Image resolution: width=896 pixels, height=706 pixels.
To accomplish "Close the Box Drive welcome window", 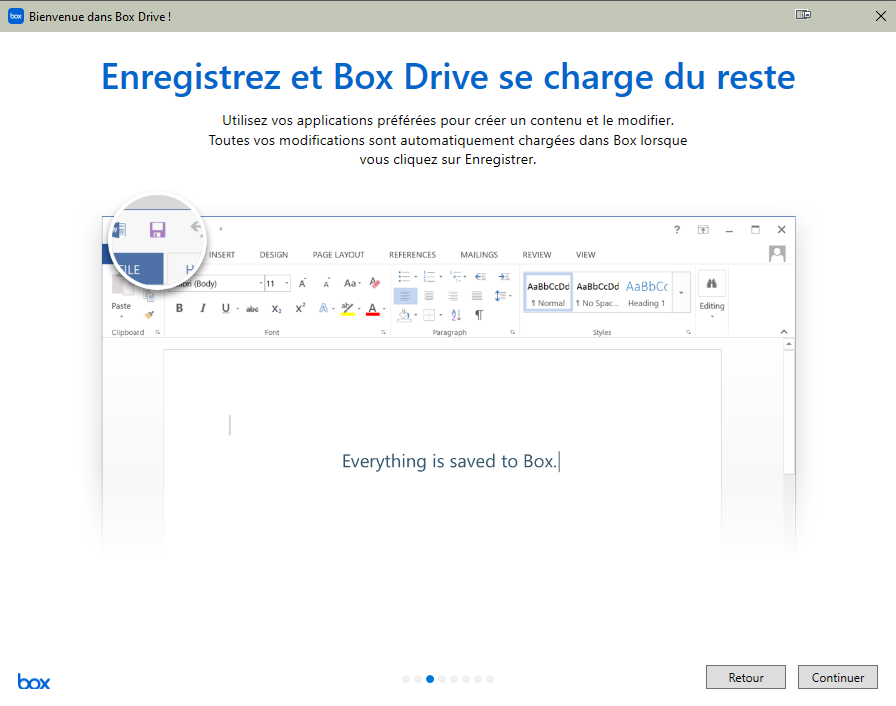I will click(x=881, y=16).
